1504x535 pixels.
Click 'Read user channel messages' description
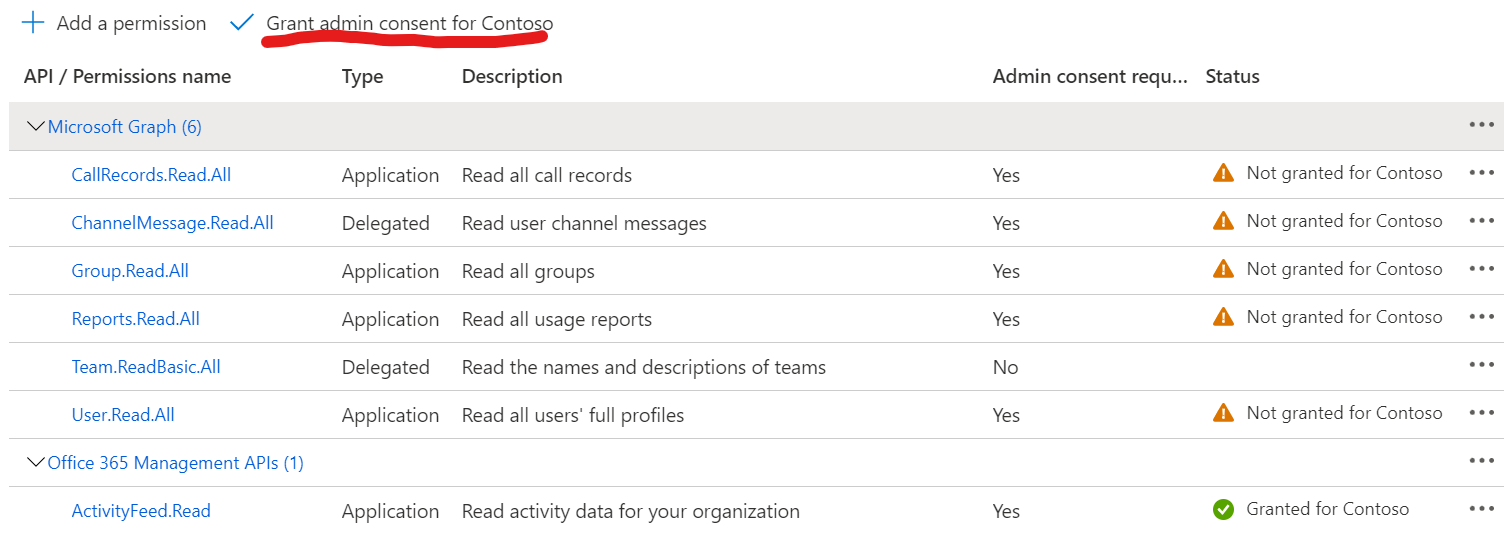[584, 223]
